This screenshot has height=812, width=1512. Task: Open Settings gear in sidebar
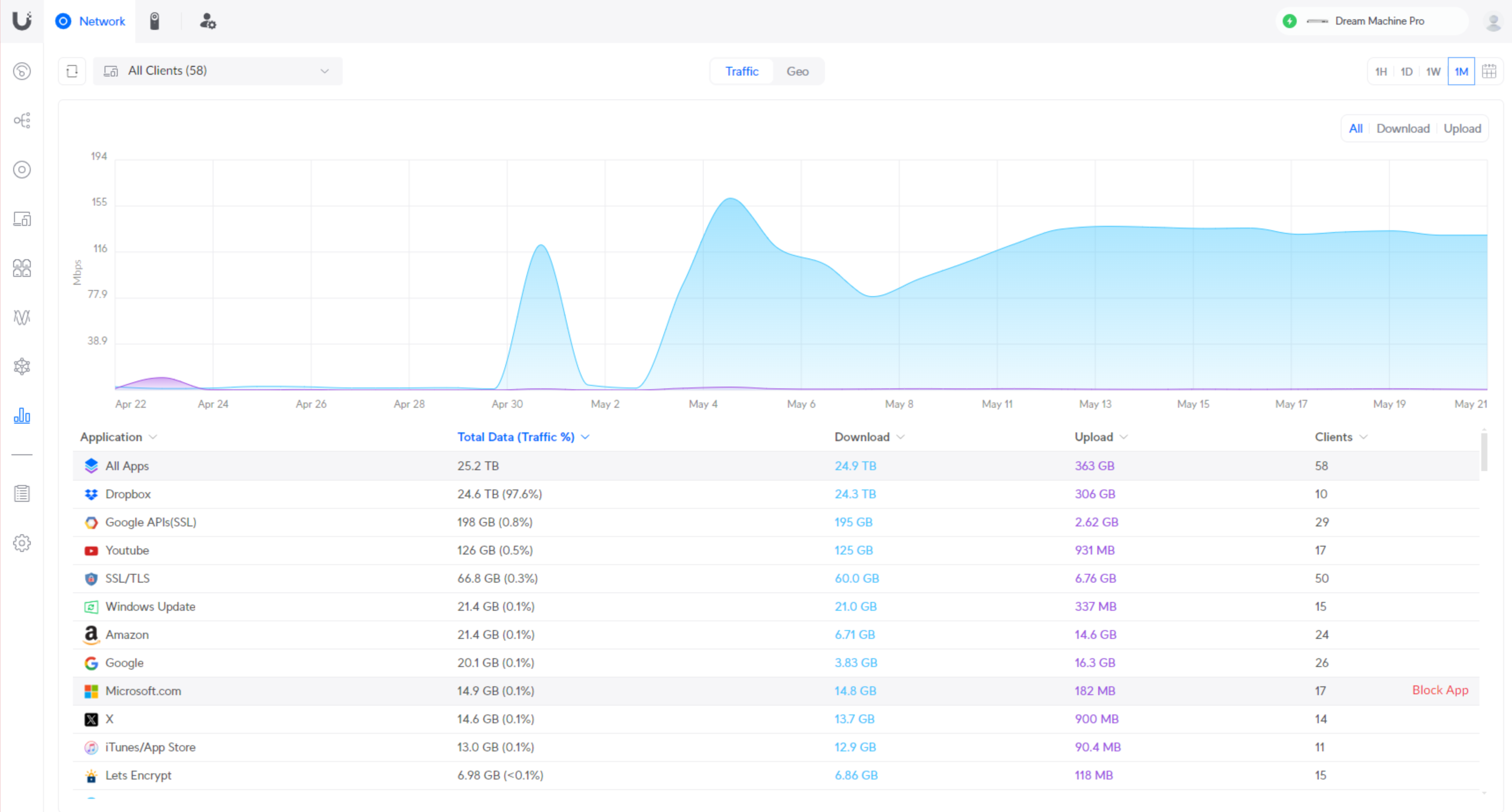click(22, 543)
